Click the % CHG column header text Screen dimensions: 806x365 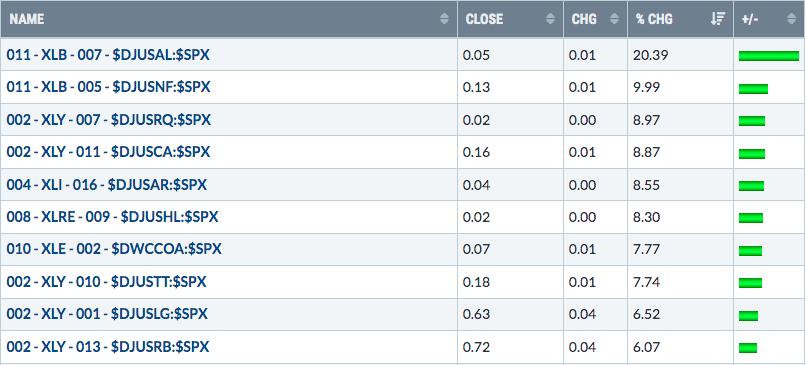pyautogui.click(x=654, y=19)
